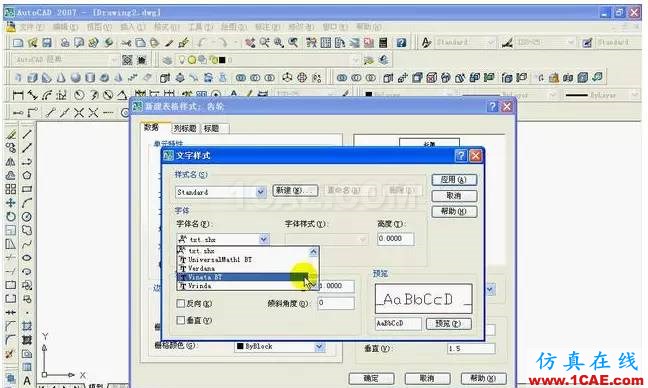Select the Cone solid icon
Image resolution: width=648 pixels, height=388 pixels.
click(x=61, y=78)
